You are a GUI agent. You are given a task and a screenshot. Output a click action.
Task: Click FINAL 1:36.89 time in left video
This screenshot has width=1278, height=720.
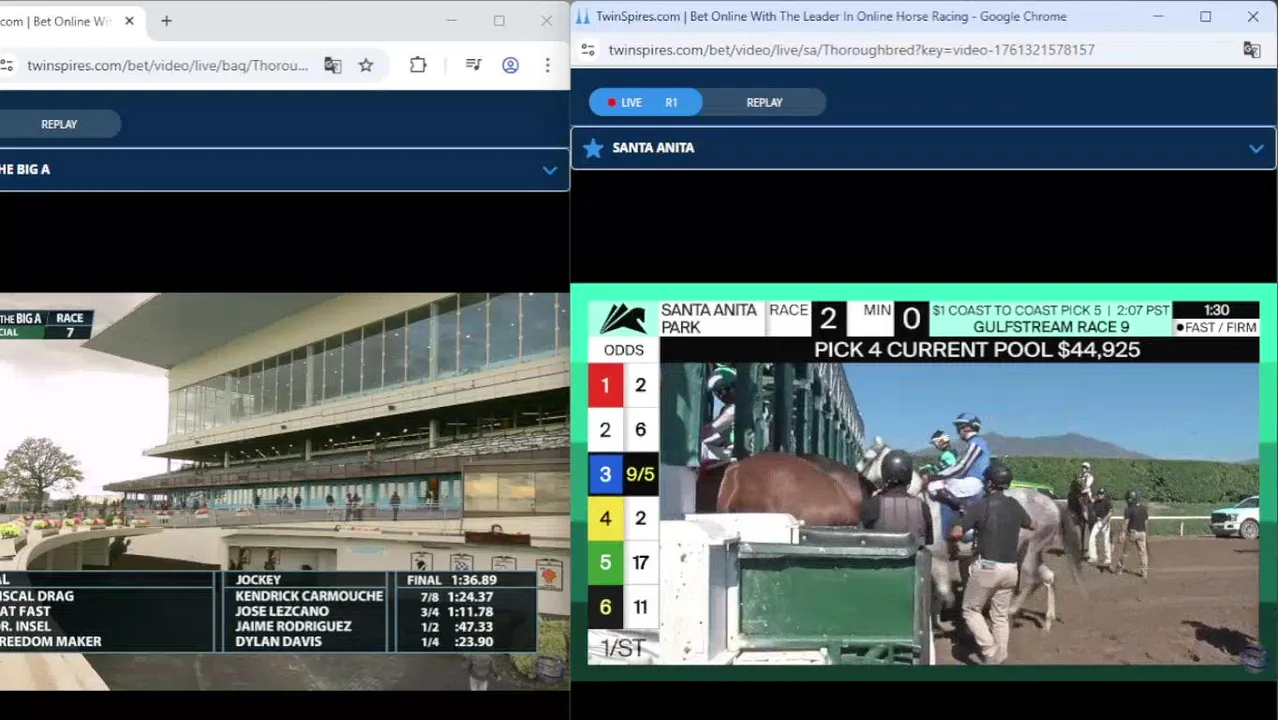451,580
